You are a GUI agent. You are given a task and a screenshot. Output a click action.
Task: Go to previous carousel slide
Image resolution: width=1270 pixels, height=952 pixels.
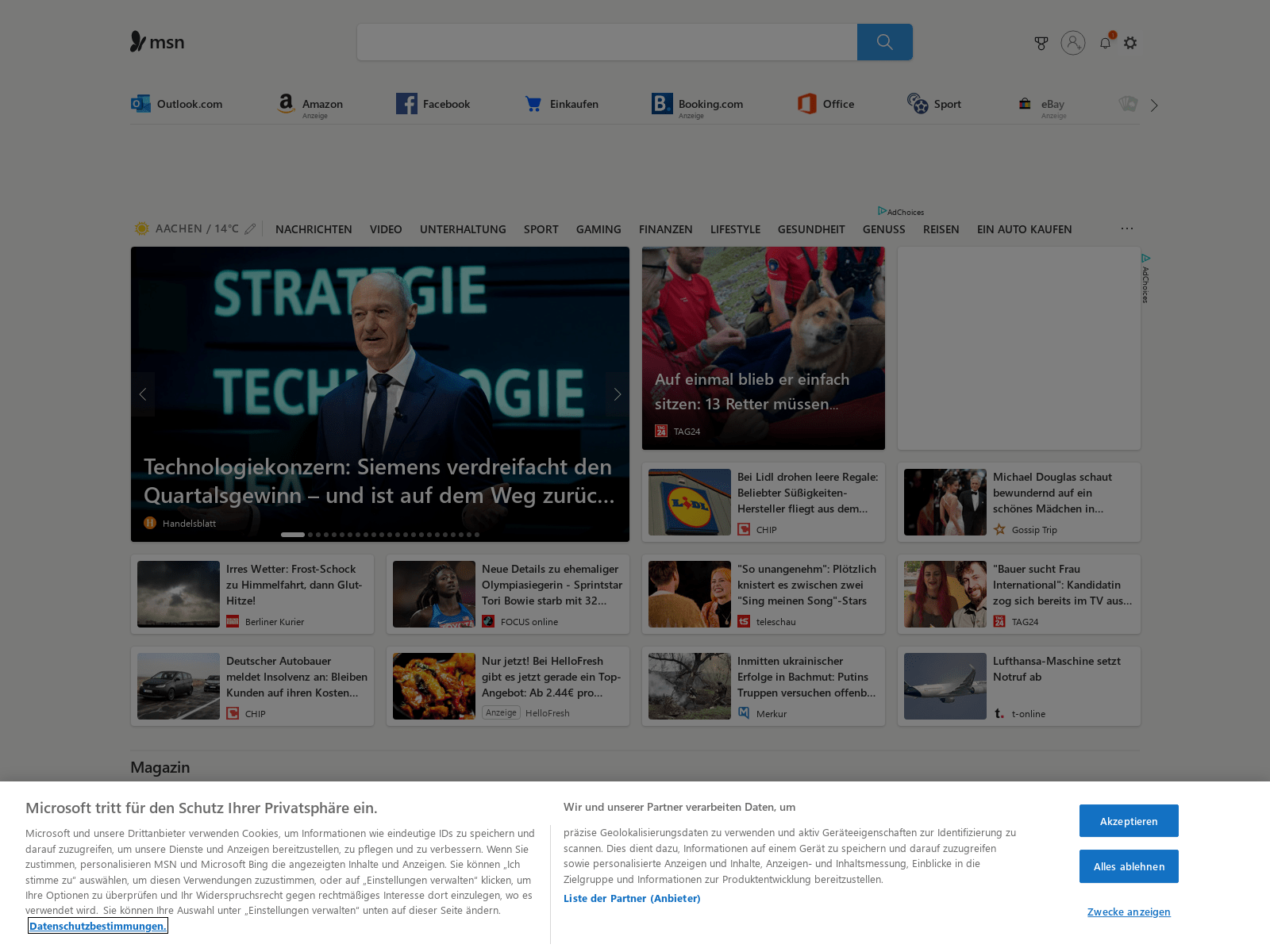pyautogui.click(x=143, y=394)
